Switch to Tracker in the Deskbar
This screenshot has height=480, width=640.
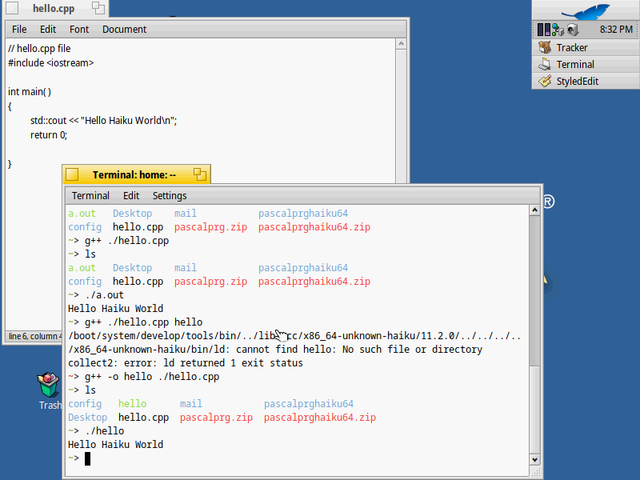tap(586, 48)
